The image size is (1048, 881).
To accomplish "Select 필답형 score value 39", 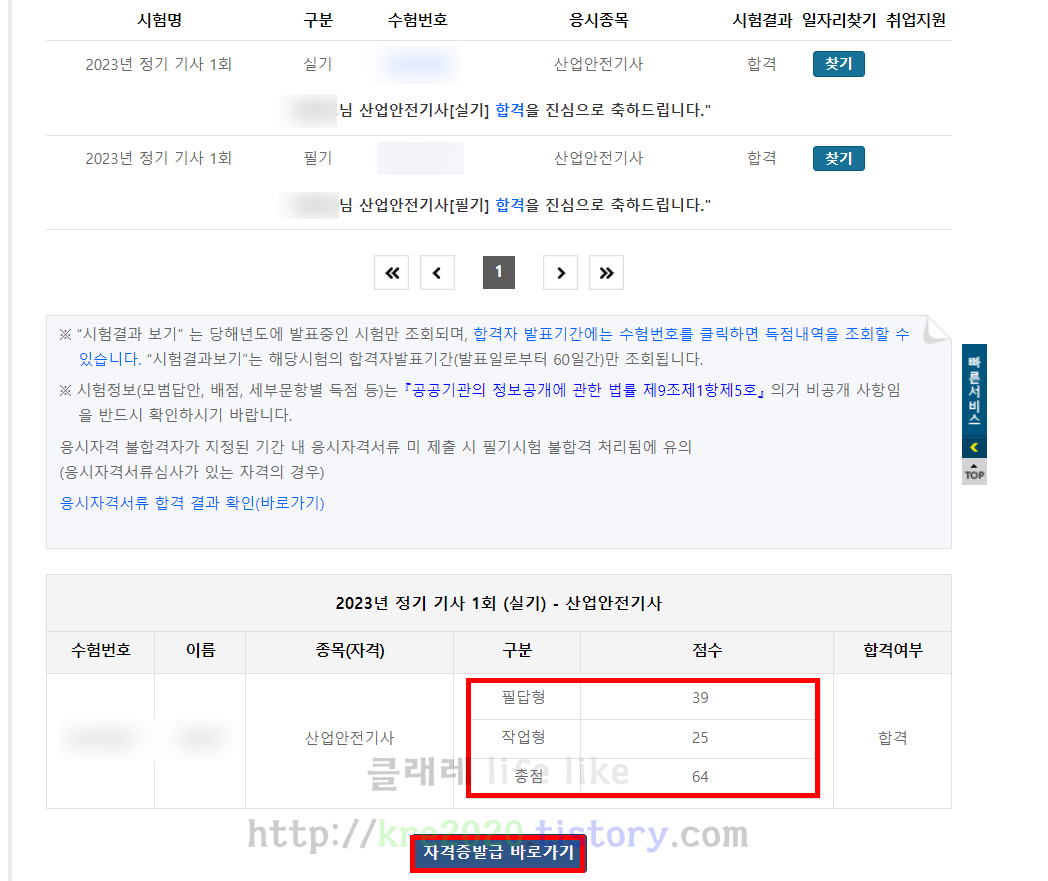I will click(700, 698).
